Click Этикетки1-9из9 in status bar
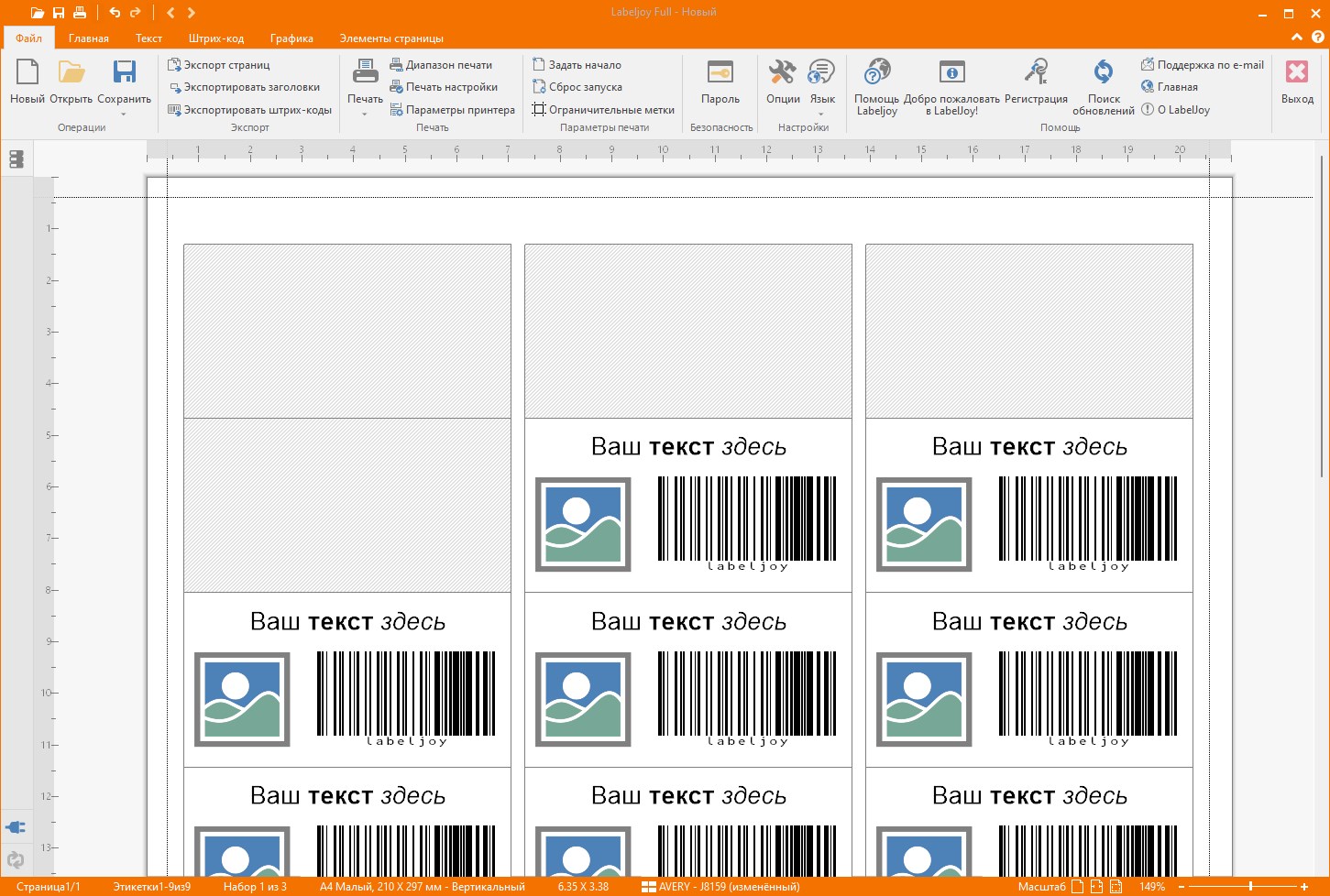This screenshot has width=1330, height=896. pyautogui.click(x=152, y=887)
